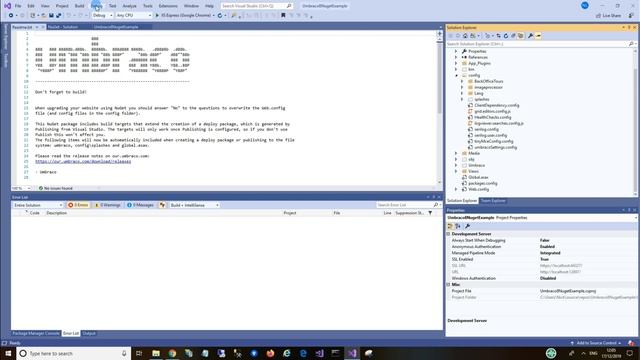This screenshot has height=360, width=640.
Task: Toggle the 0 Messages filter button
Action: pyautogui.click(x=140, y=205)
